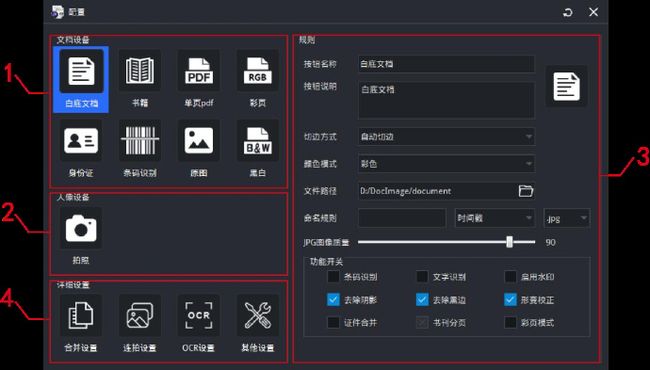This screenshot has width=650, height=370.
Task: Select the 拍照 camera icon
Action: (x=81, y=228)
